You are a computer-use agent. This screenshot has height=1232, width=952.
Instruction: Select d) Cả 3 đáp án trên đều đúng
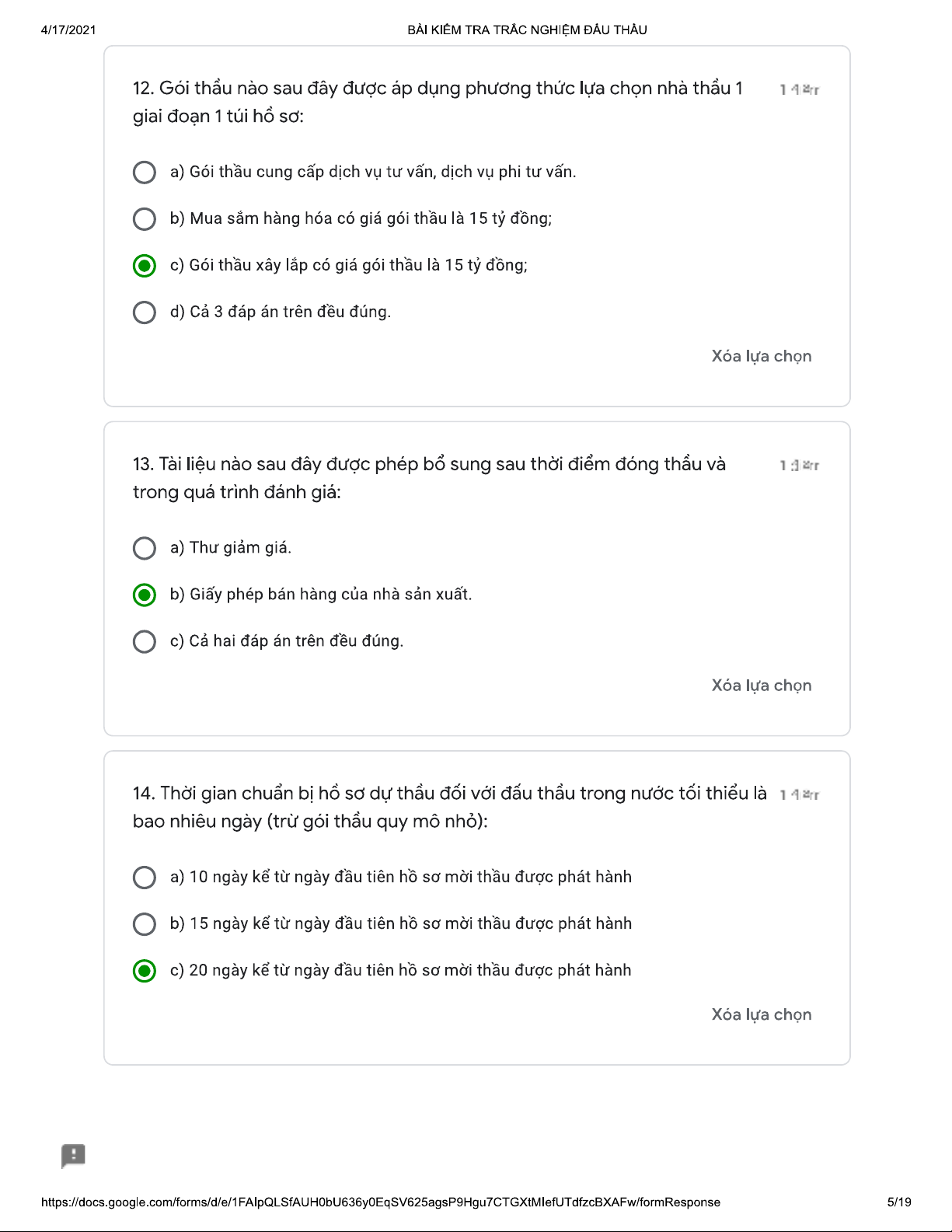pyautogui.click(x=145, y=312)
